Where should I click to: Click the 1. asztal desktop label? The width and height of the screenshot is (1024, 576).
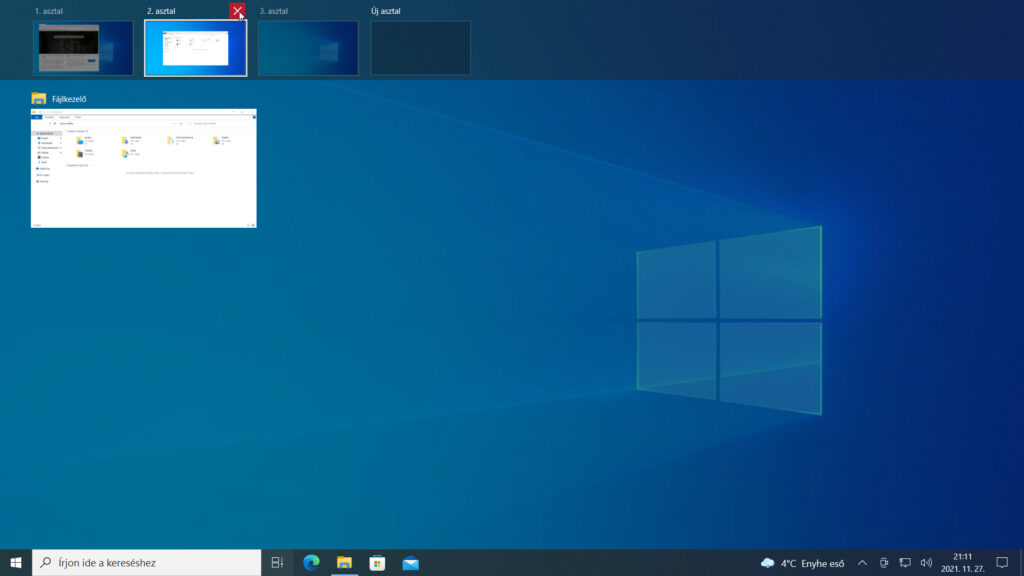(49, 11)
